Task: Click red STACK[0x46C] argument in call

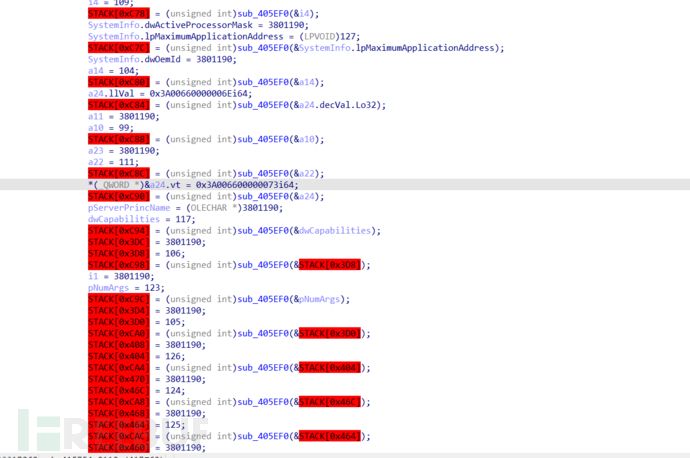Action: (329, 402)
